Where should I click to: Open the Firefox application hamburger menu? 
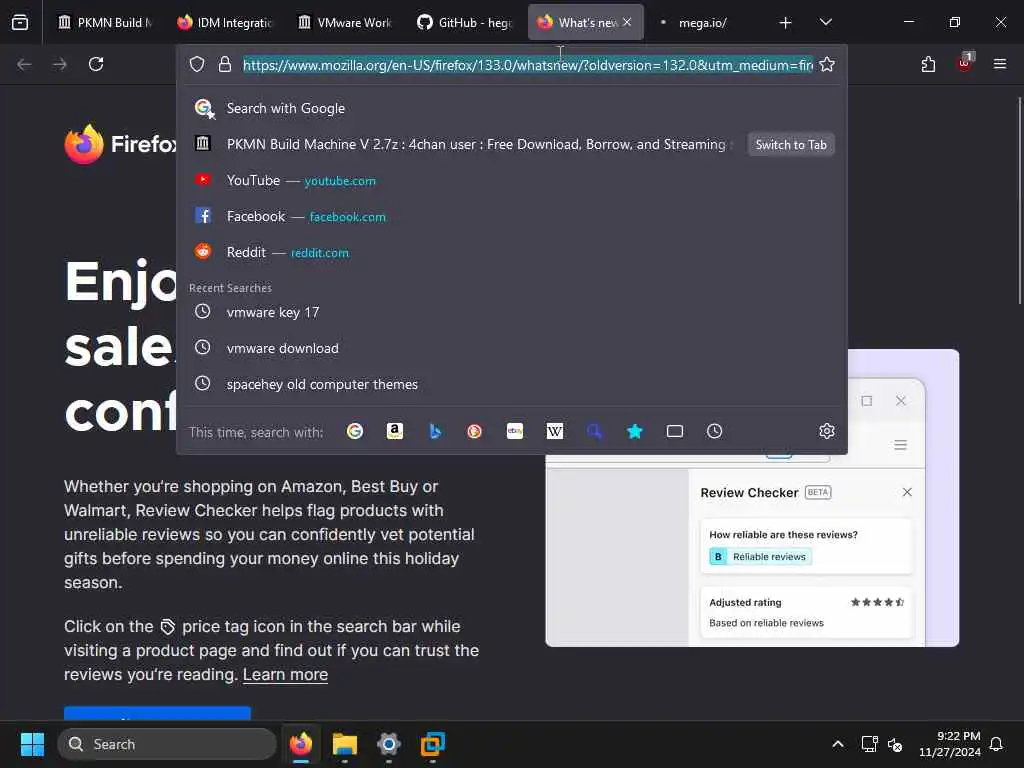pos(1000,64)
